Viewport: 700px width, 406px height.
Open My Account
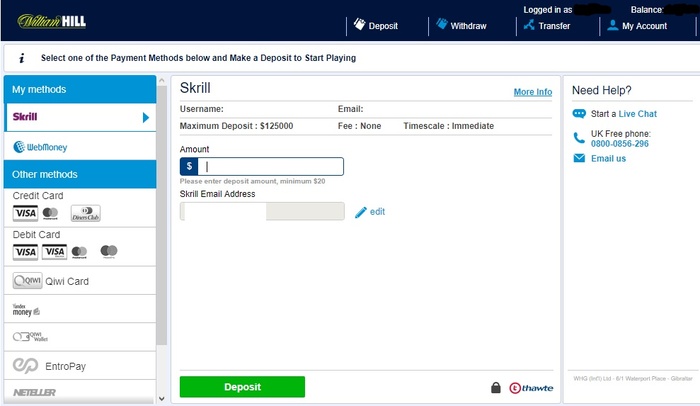coord(637,26)
